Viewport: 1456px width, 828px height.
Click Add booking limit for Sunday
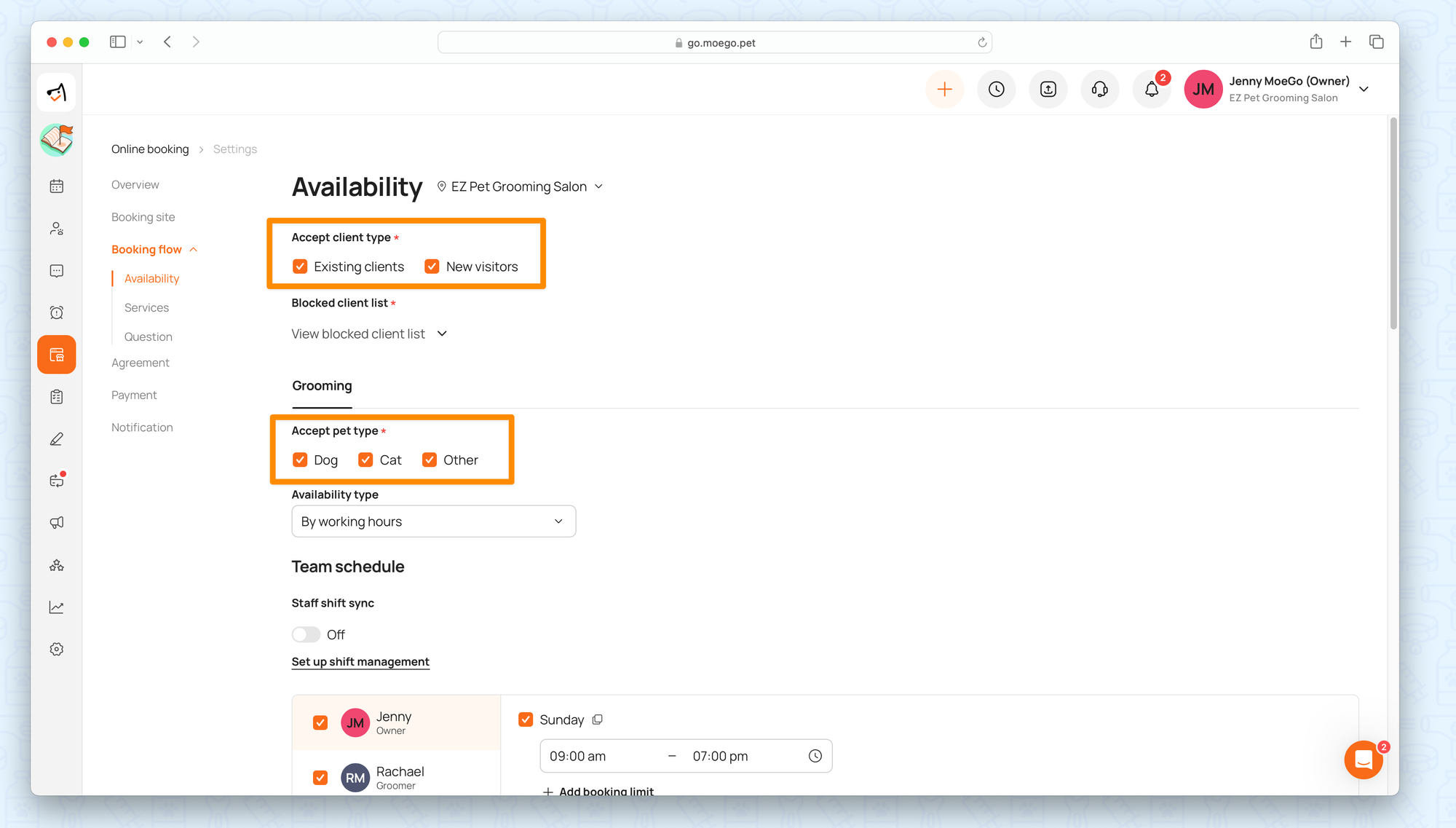[598, 790]
